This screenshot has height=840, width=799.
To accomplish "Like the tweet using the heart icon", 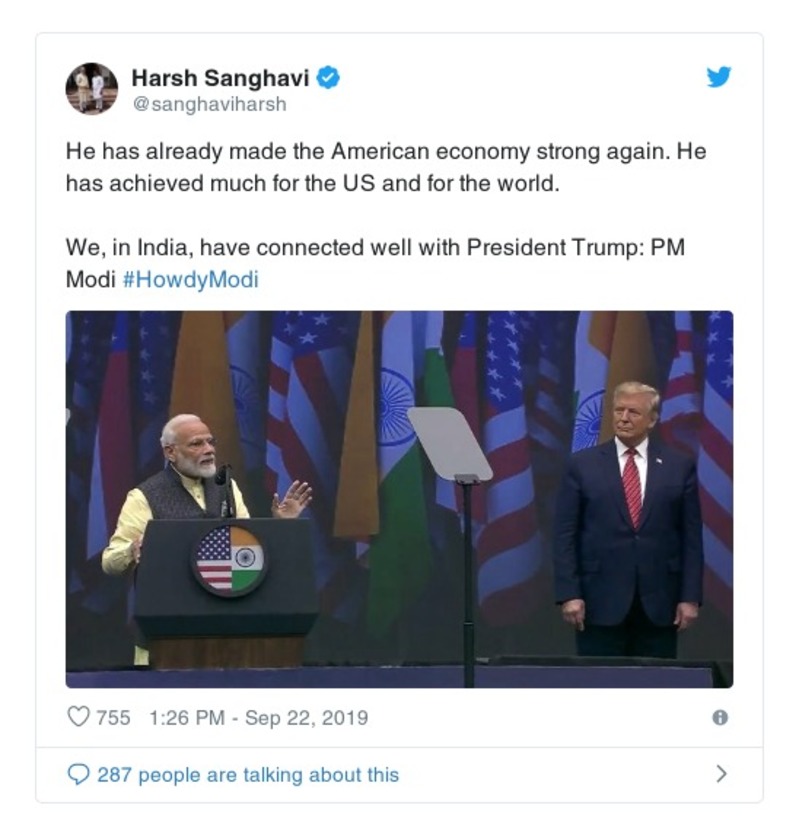I will pos(78,714).
